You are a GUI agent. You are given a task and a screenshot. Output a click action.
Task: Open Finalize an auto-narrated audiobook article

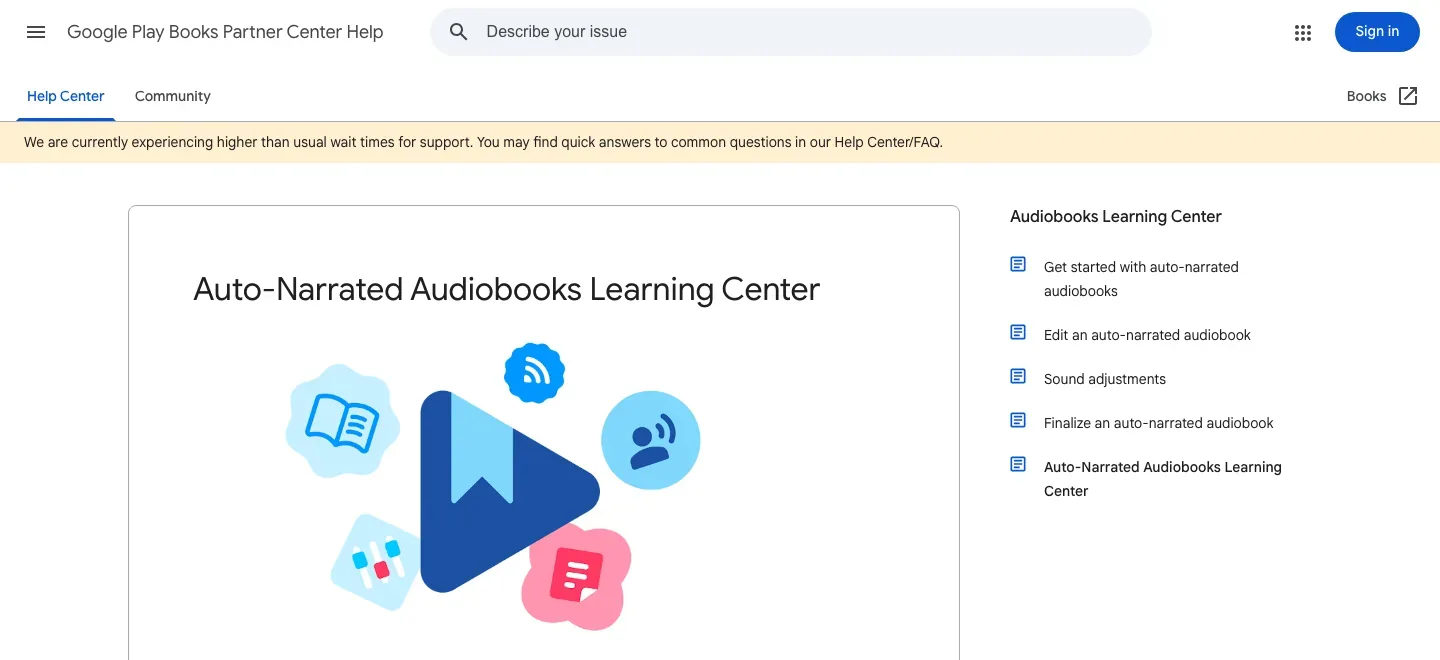tap(1159, 423)
